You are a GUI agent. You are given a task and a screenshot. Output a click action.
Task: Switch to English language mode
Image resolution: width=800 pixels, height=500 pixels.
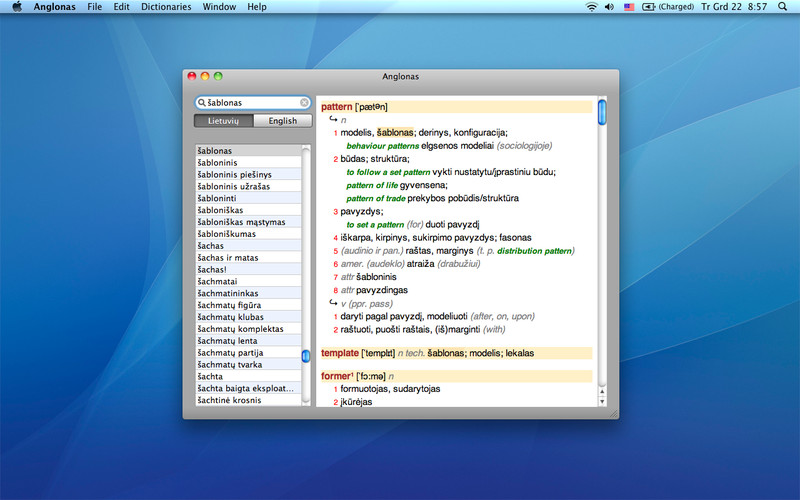(x=283, y=121)
